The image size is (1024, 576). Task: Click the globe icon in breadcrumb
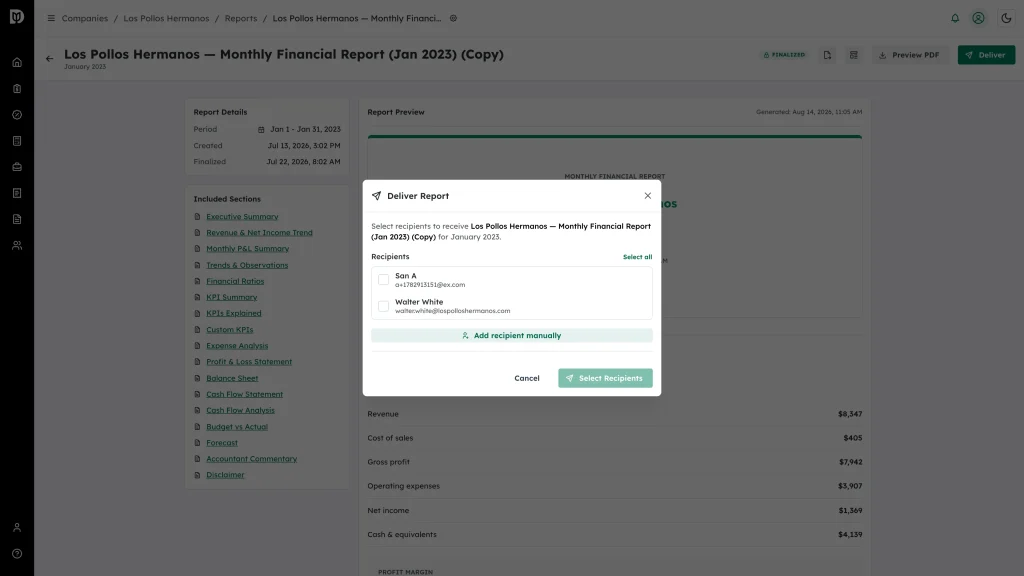(453, 18)
